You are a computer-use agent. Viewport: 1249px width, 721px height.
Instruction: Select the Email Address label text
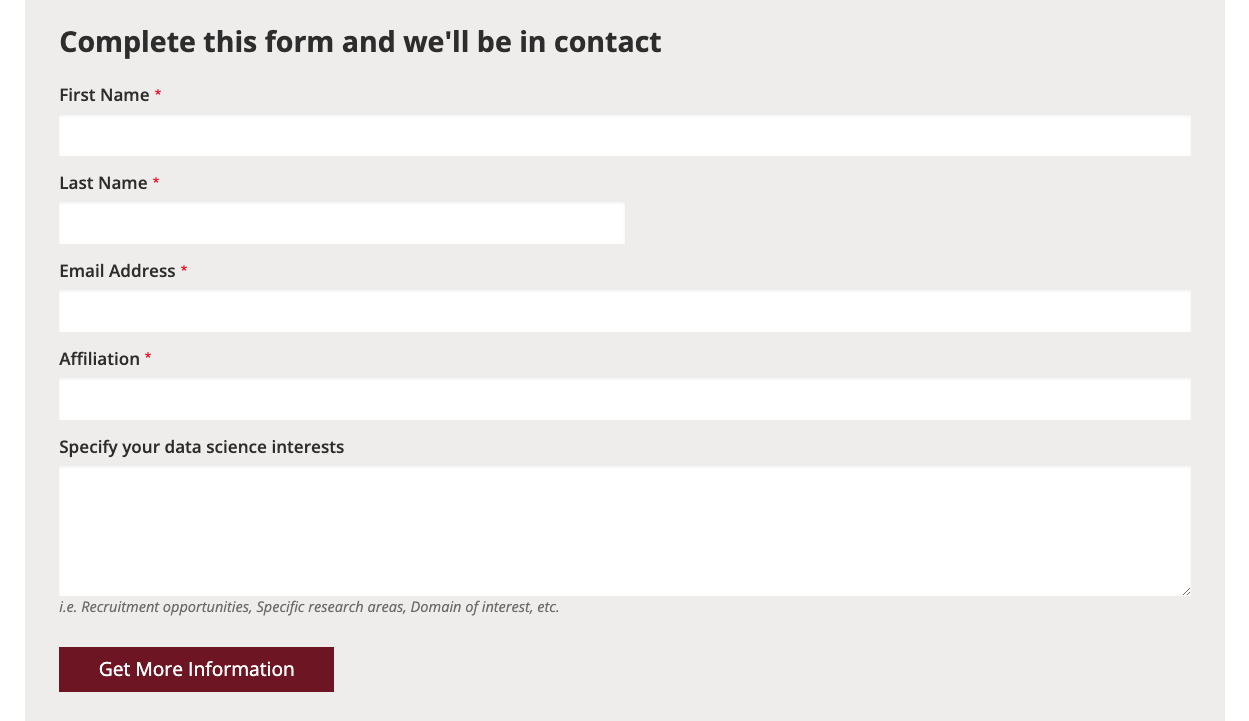point(117,271)
